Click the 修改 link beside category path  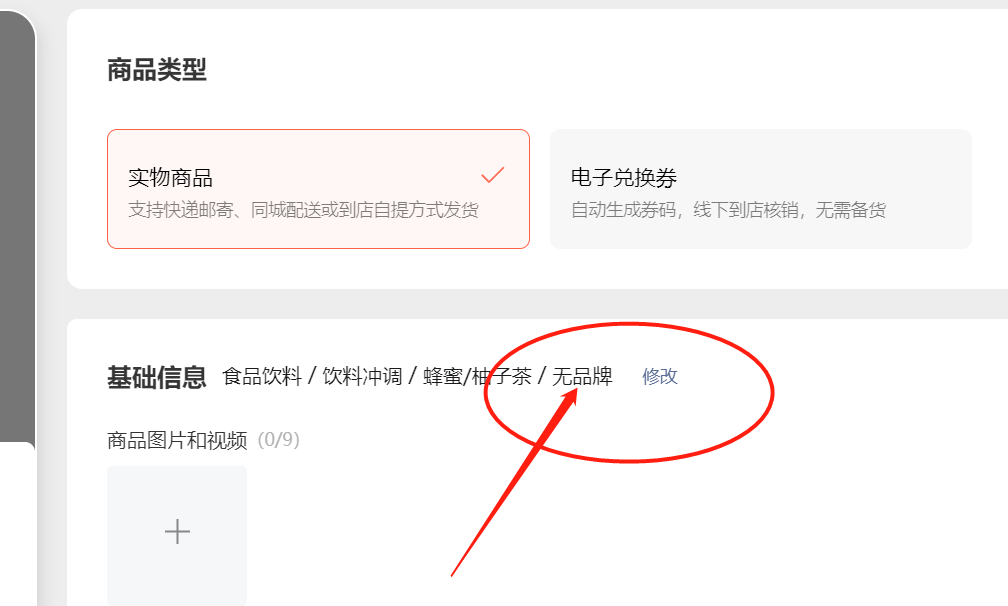[660, 376]
